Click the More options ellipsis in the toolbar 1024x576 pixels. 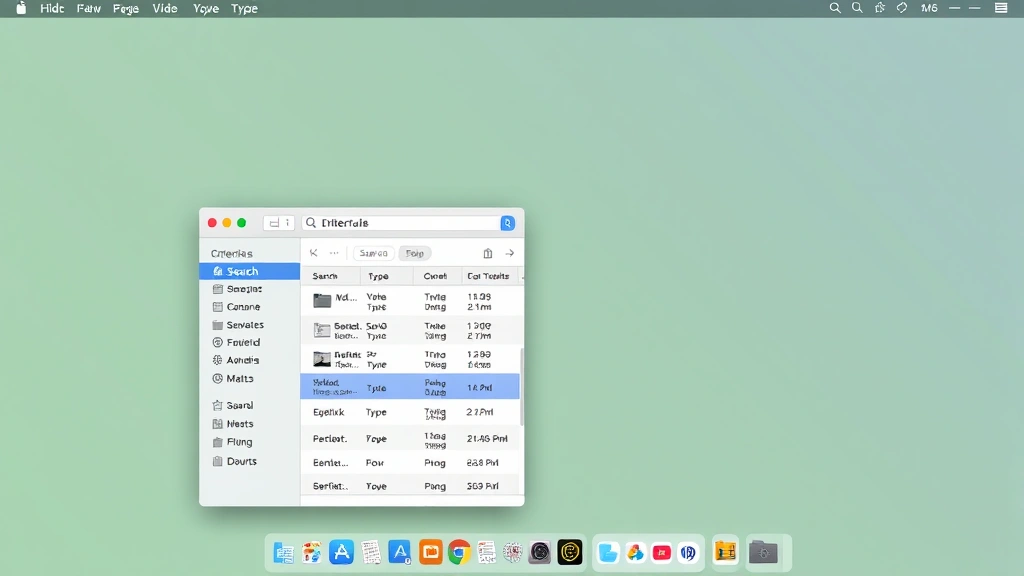tap(333, 253)
